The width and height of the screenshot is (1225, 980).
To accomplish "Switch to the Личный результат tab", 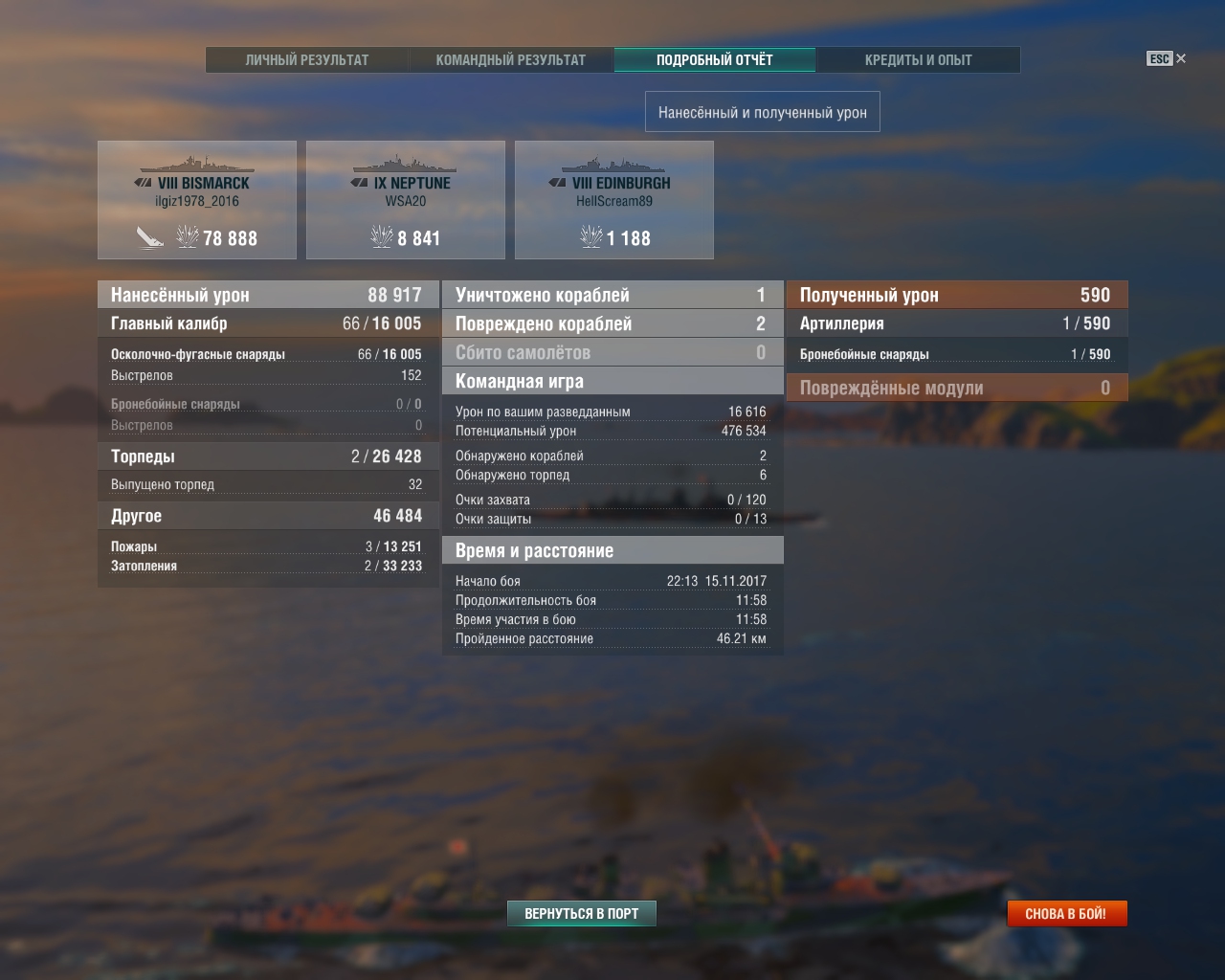I will (x=307, y=59).
